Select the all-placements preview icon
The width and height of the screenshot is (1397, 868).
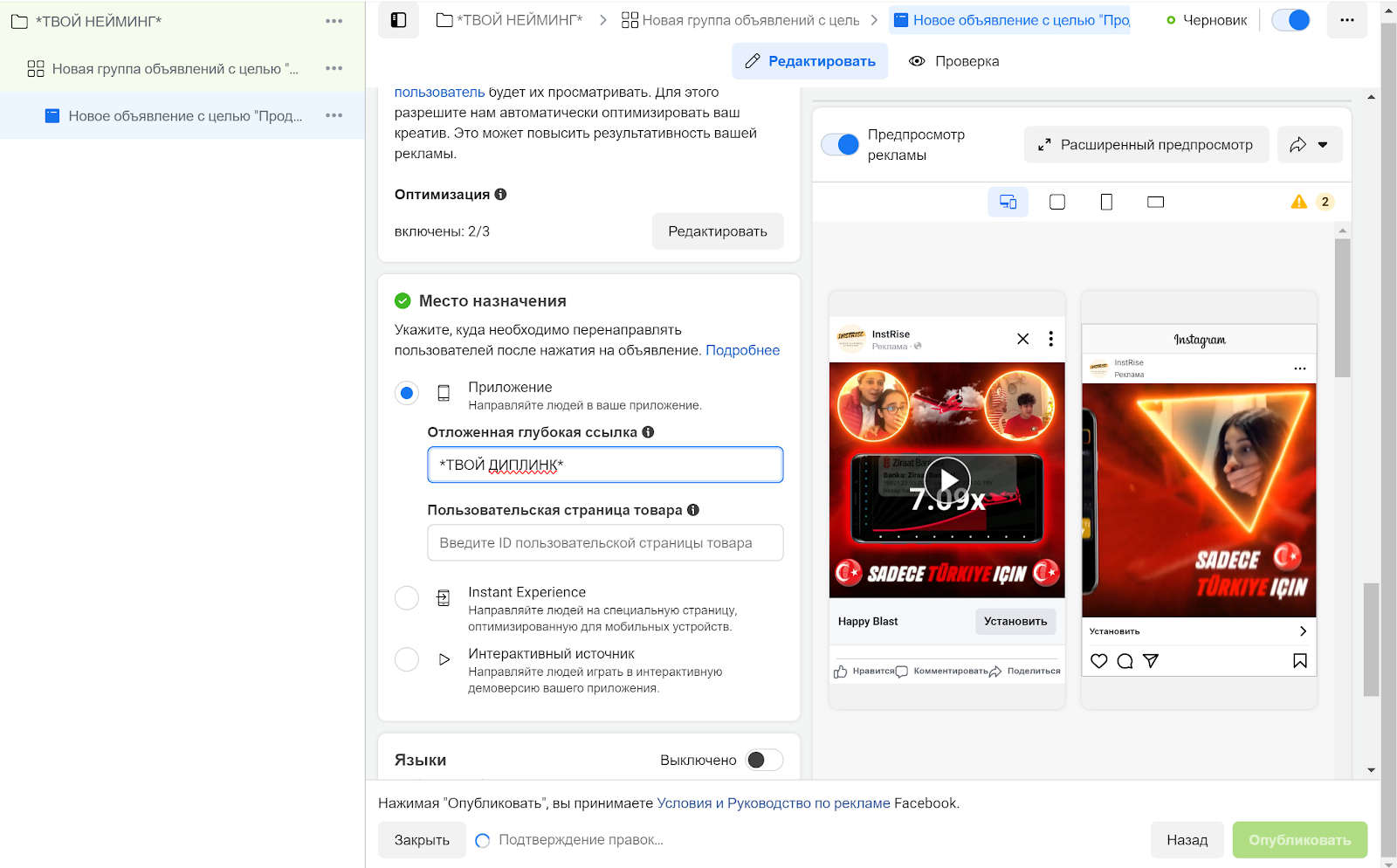click(1008, 202)
